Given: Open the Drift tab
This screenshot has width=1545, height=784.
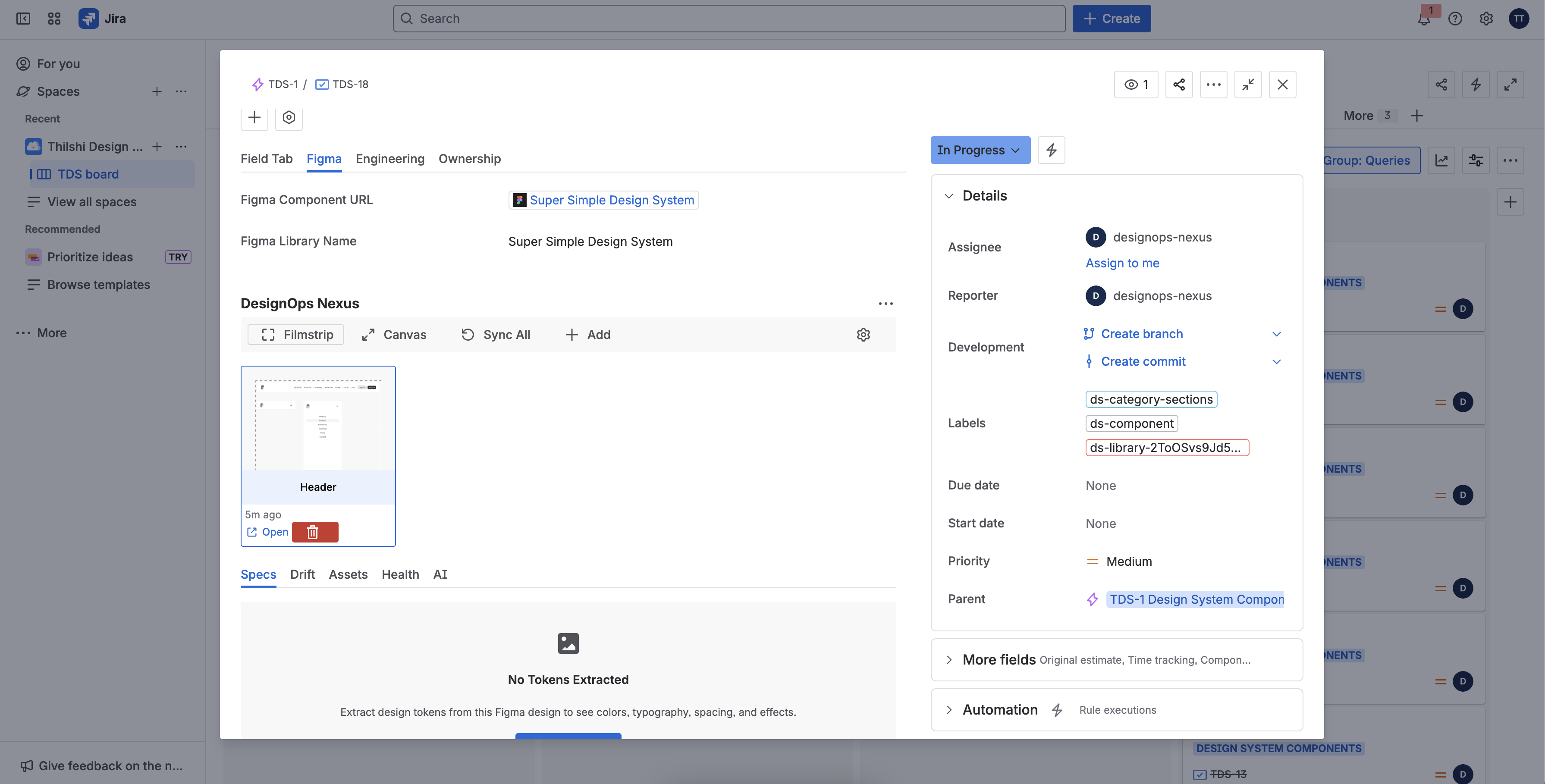Looking at the screenshot, I should (x=301, y=575).
